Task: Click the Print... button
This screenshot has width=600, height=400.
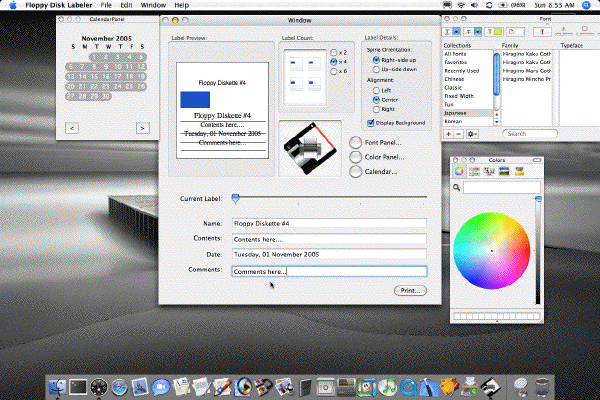Action: [x=410, y=291]
